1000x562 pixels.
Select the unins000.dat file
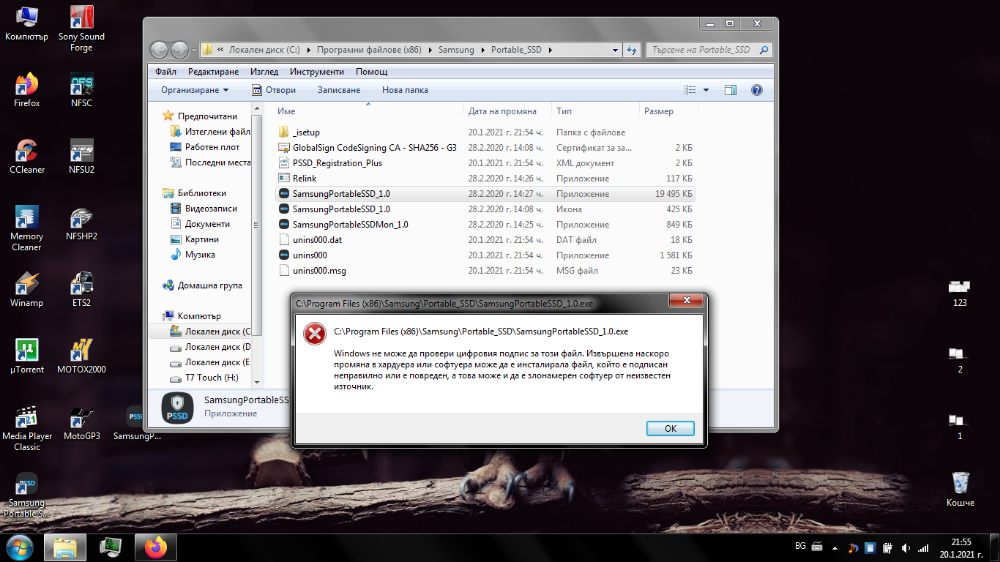(x=317, y=240)
